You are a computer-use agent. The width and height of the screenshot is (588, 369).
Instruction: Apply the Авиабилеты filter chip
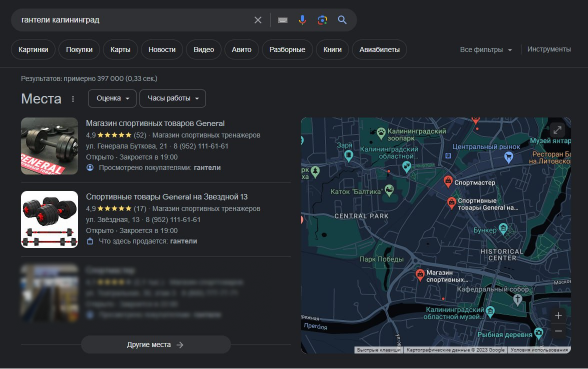coord(380,50)
